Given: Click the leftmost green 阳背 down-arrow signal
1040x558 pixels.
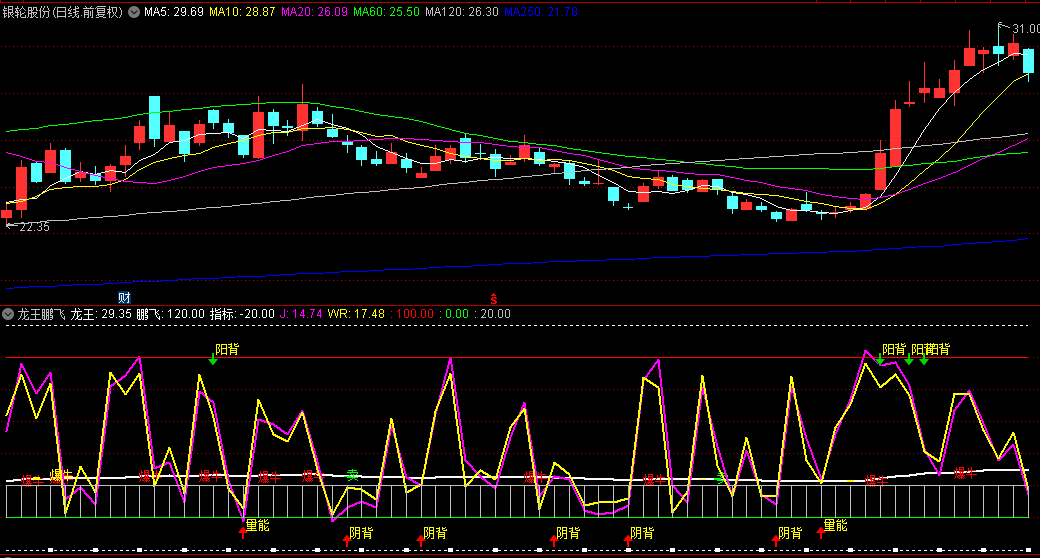Looking at the screenshot, I should pos(213,360).
